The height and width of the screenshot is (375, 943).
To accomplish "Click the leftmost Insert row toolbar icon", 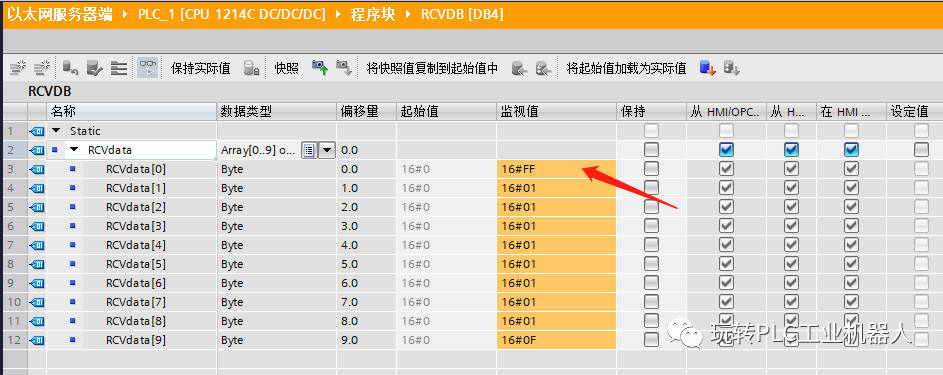I will click(x=18, y=68).
